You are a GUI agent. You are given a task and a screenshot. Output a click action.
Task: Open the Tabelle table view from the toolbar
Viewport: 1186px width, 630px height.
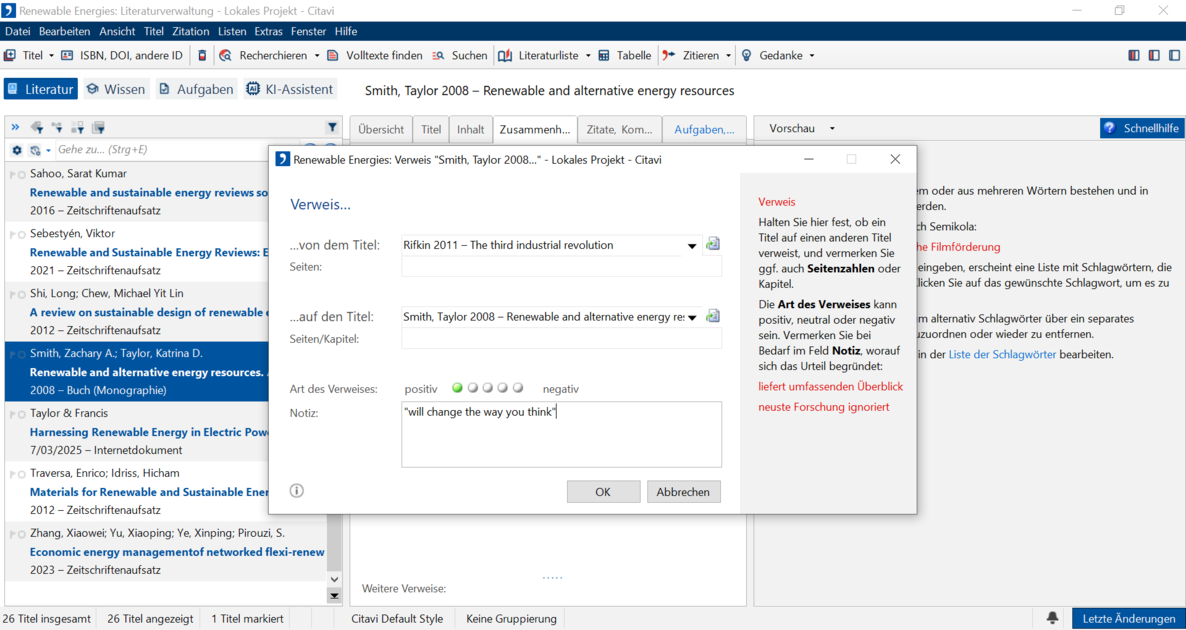[625, 55]
